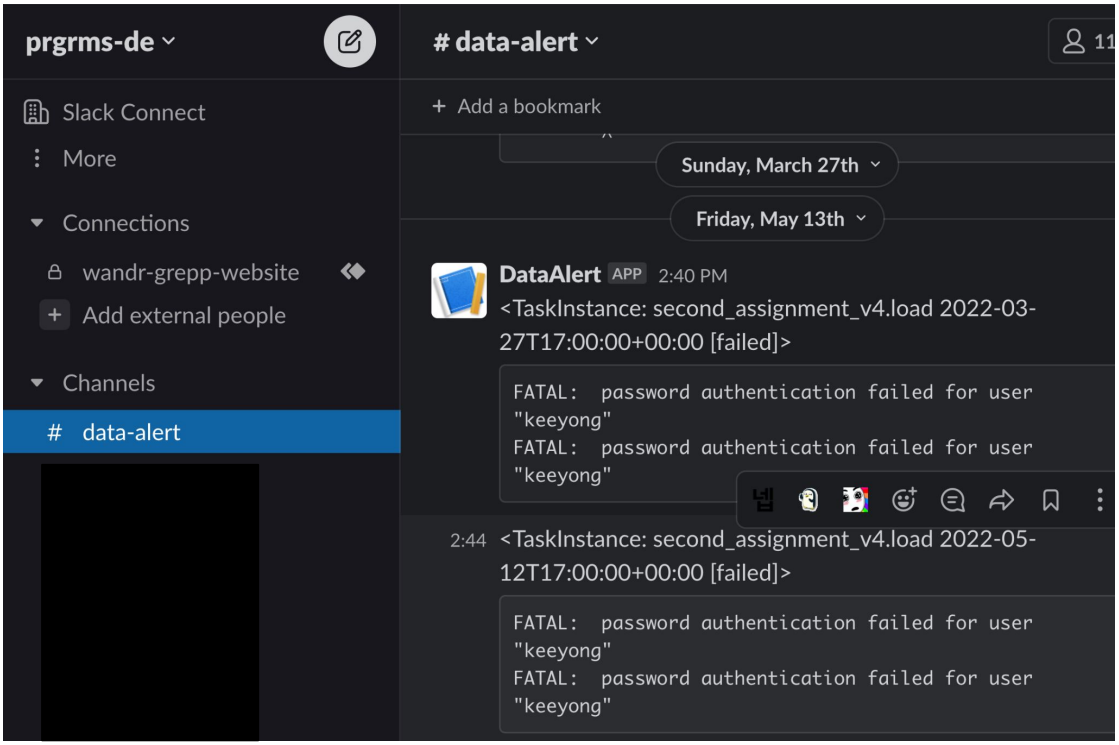Viewport: 1119px width, 745px height.
Task: Open the add reaction emoji picker
Action: (904, 500)
